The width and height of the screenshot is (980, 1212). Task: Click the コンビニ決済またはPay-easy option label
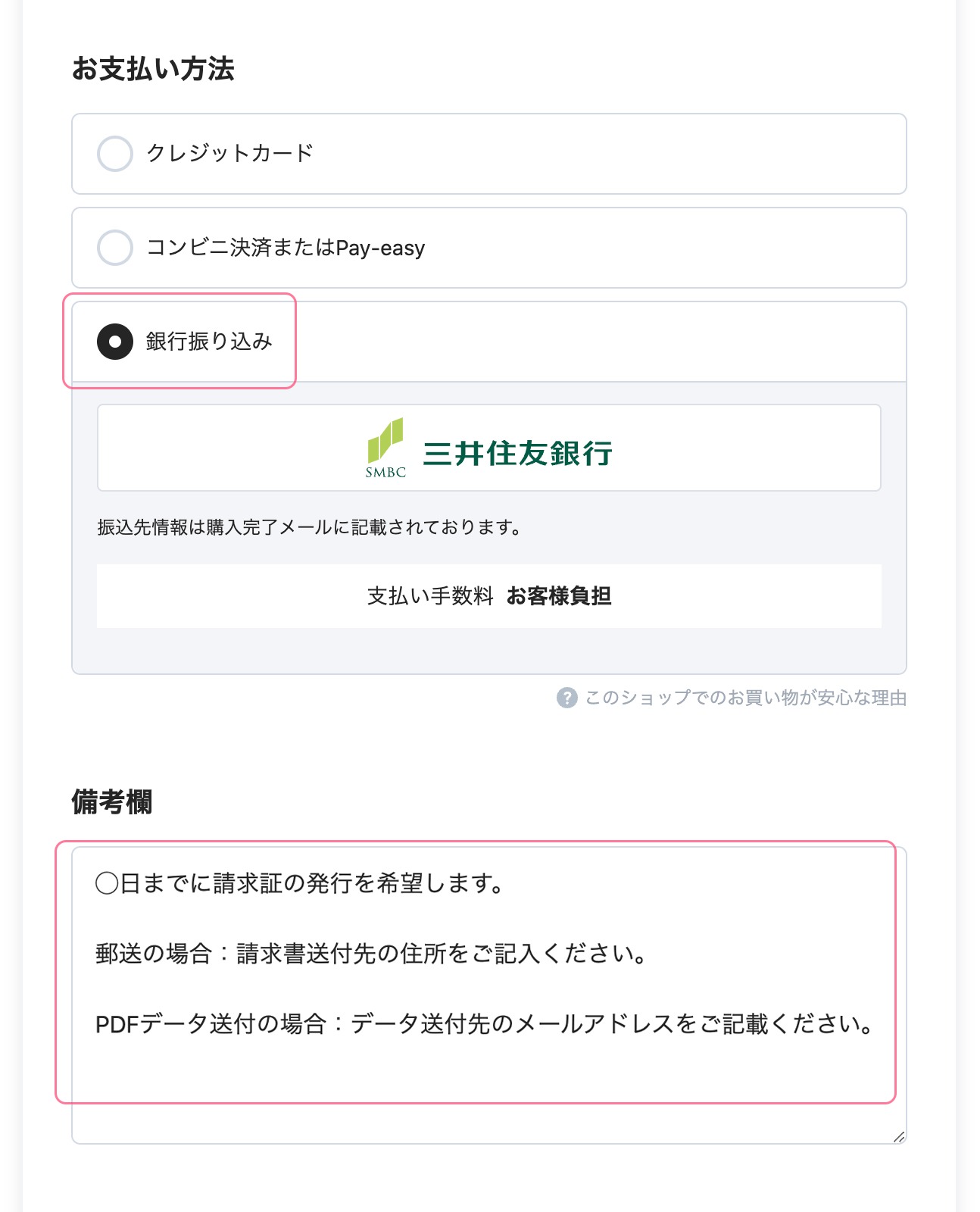pos(286,248)
